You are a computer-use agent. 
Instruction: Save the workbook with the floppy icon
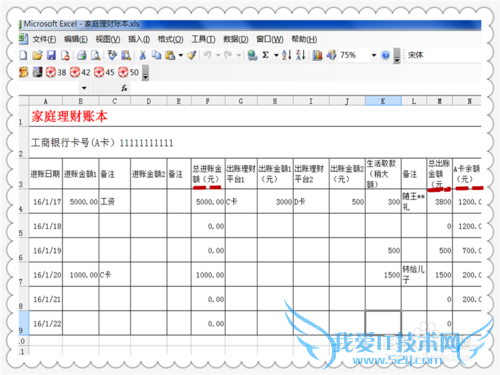click(51, 55)
